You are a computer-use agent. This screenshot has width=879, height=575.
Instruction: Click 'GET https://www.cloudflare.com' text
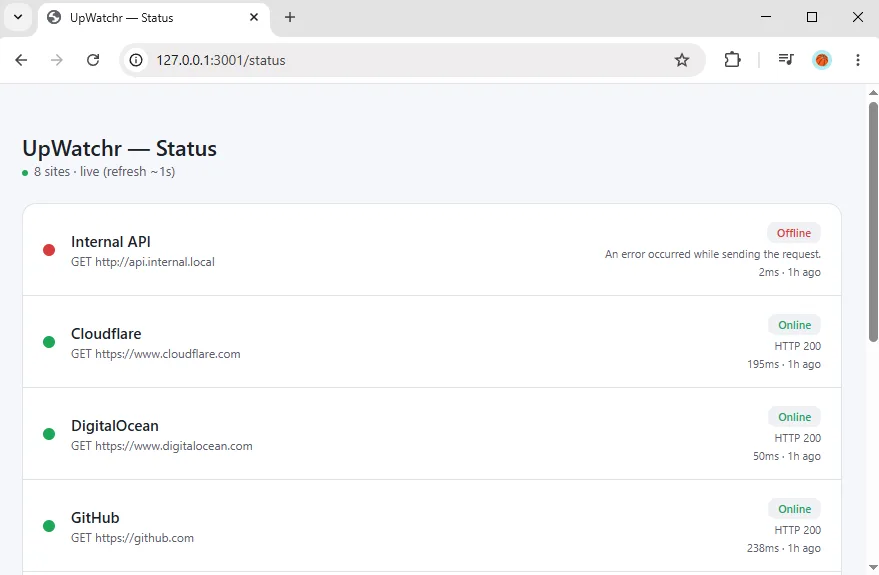coord(155,354)
